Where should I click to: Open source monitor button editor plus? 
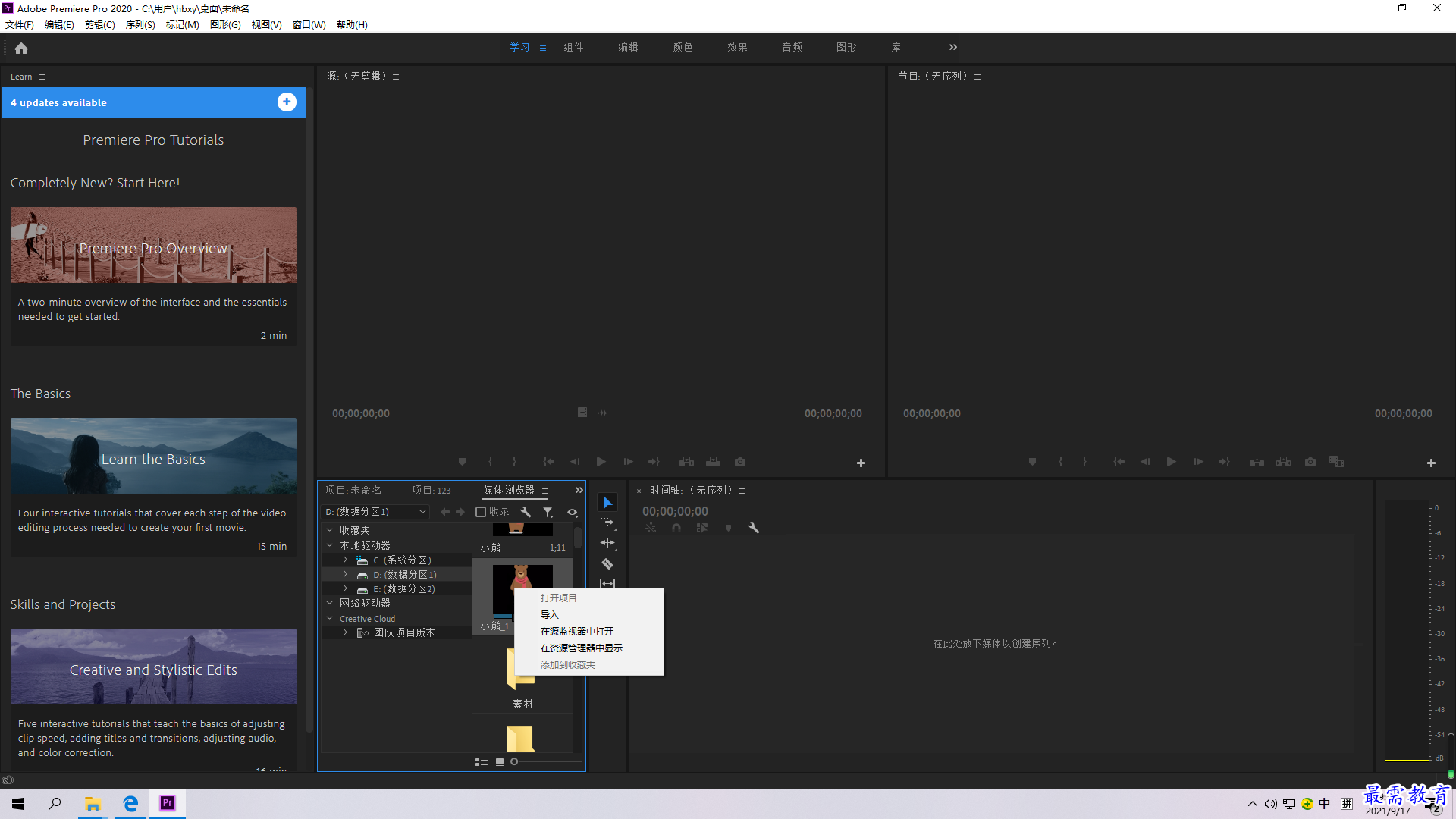pyautogui.click(x=861, y=463)
